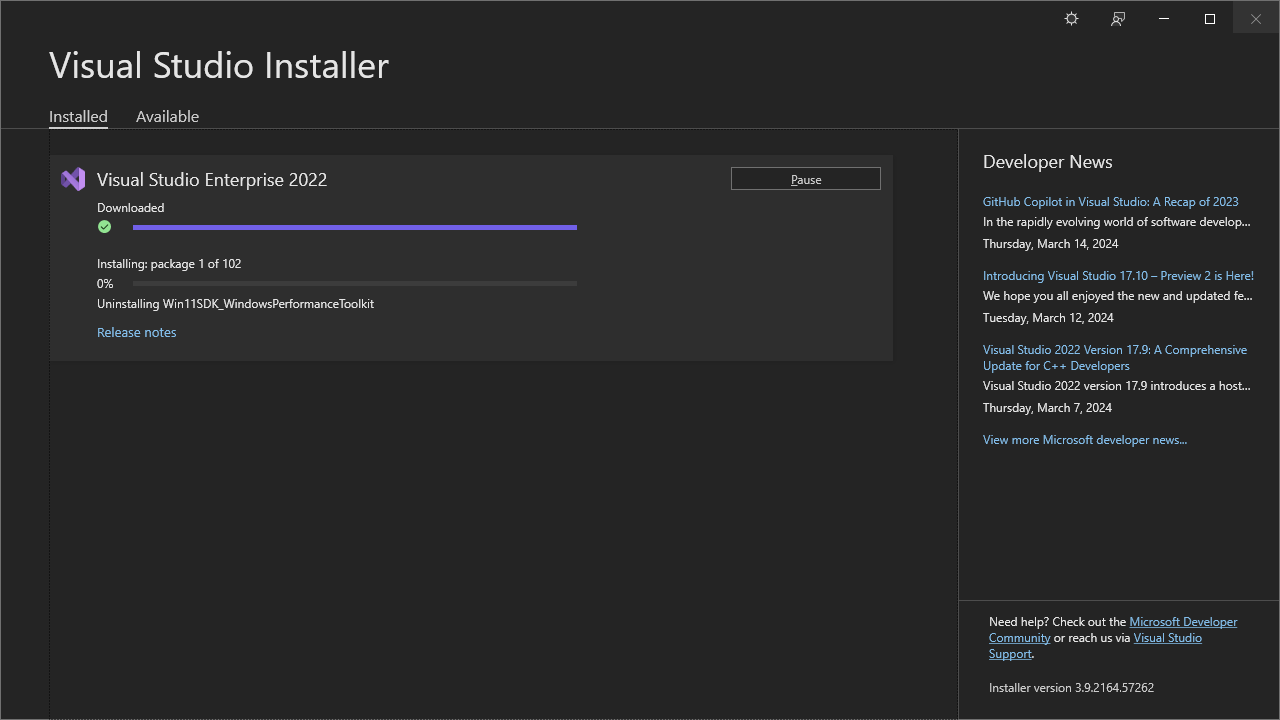Click the Downloaded progress bar
Screen dimensions: 1280x720
pyautogui.click(x=355, y=227)
